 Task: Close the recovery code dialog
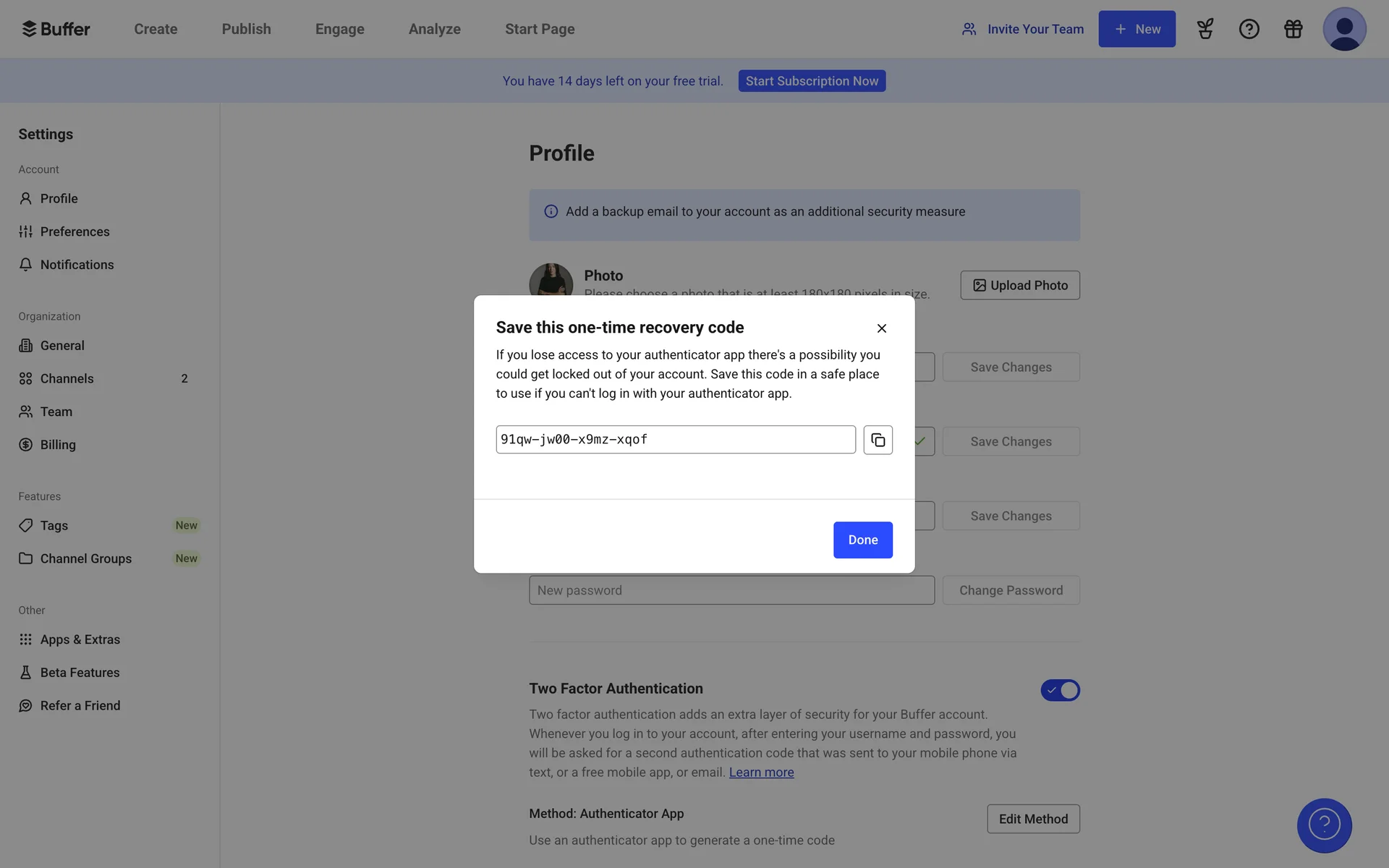pyautogui.click(x=881, y=328)
